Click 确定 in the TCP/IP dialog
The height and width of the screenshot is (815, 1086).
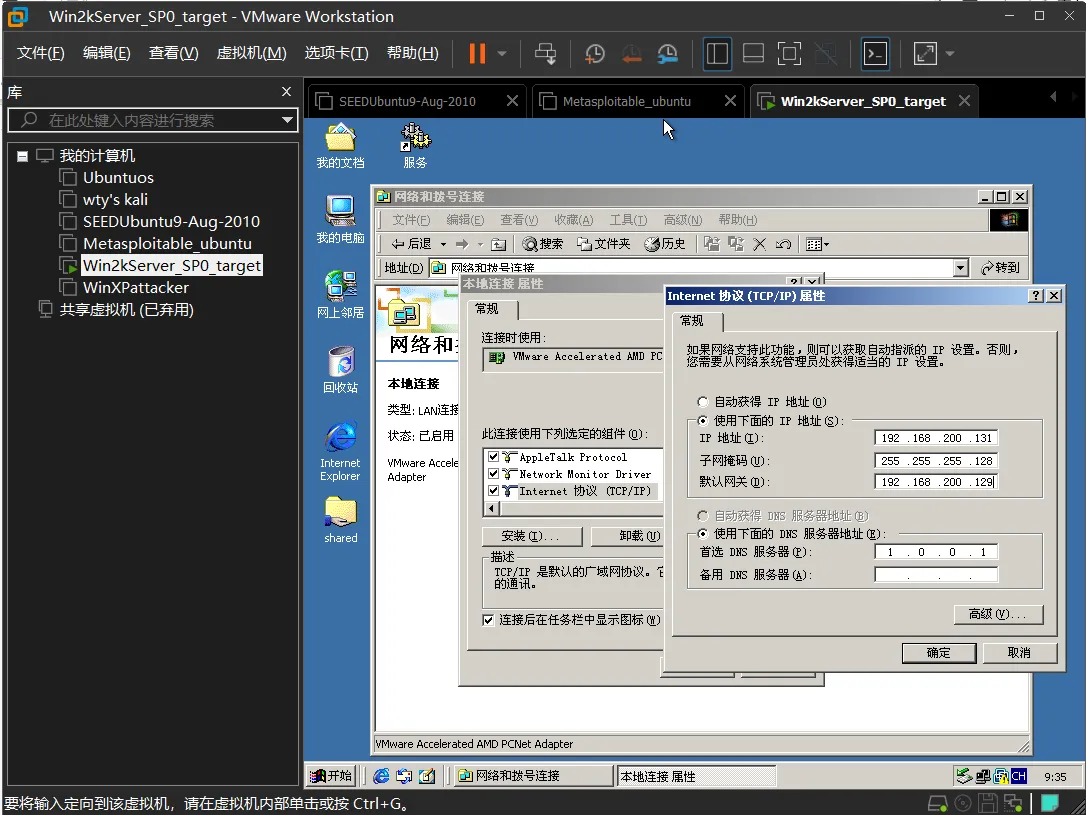tap(938, 653)
